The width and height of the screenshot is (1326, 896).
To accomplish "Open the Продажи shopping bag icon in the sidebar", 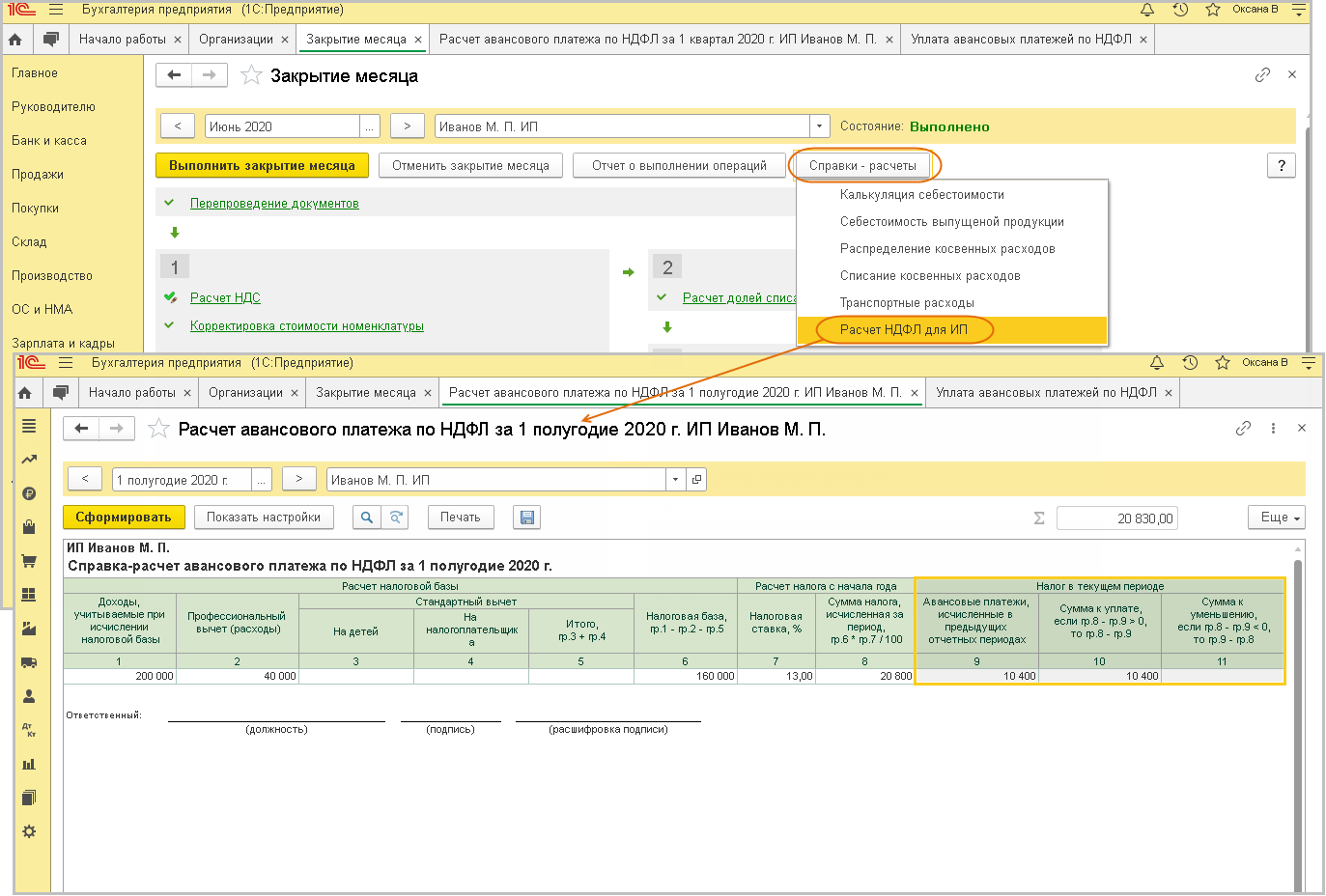I will pos(29,527).
